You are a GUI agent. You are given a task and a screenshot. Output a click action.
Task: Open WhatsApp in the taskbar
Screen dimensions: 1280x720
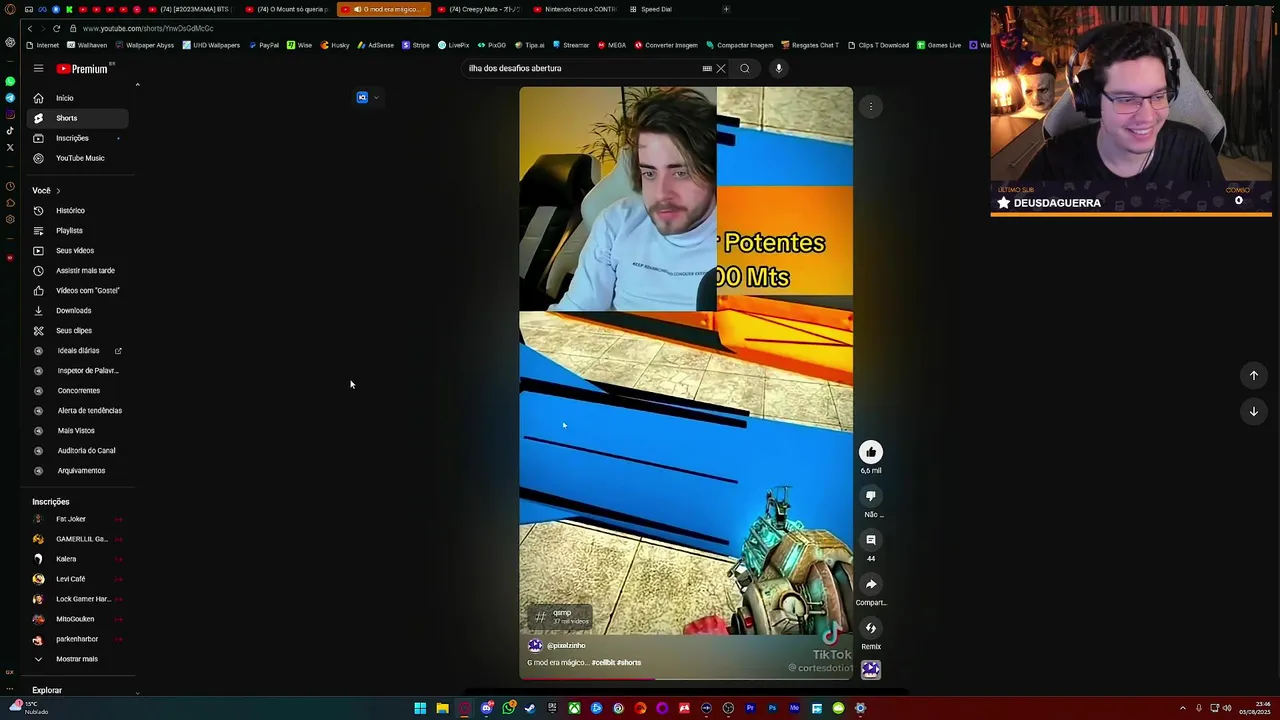tap(508, 708)
